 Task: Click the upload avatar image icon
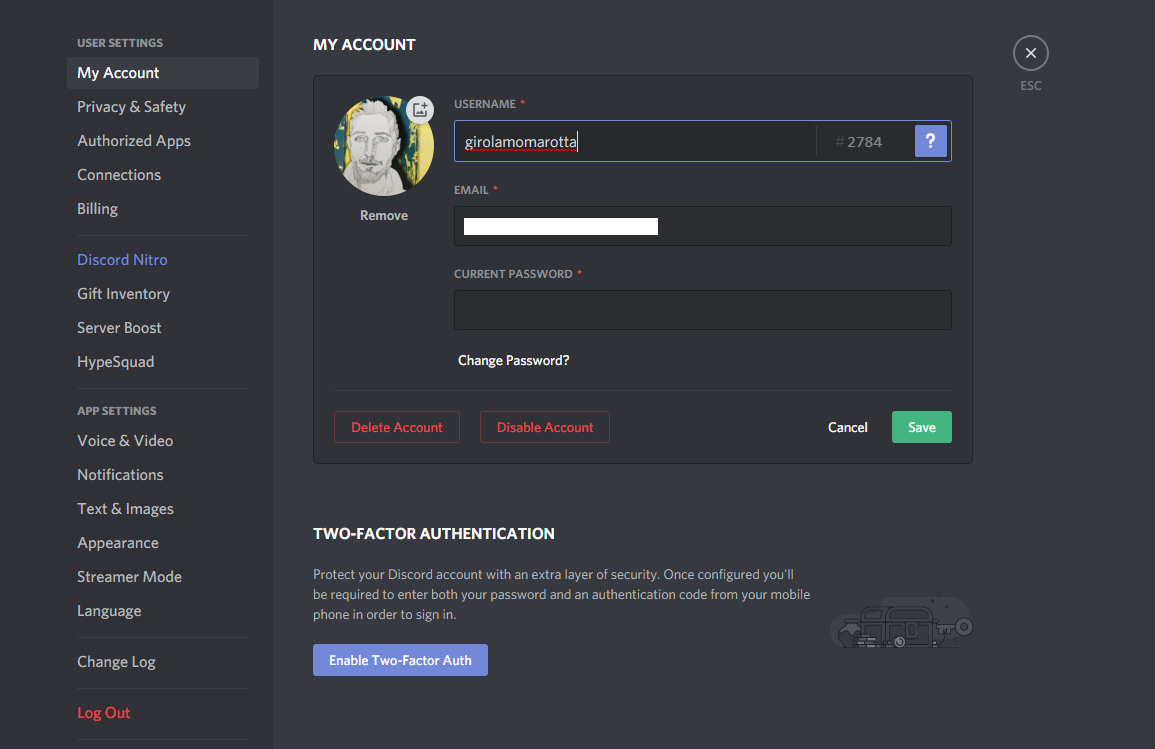coord(420,110)
